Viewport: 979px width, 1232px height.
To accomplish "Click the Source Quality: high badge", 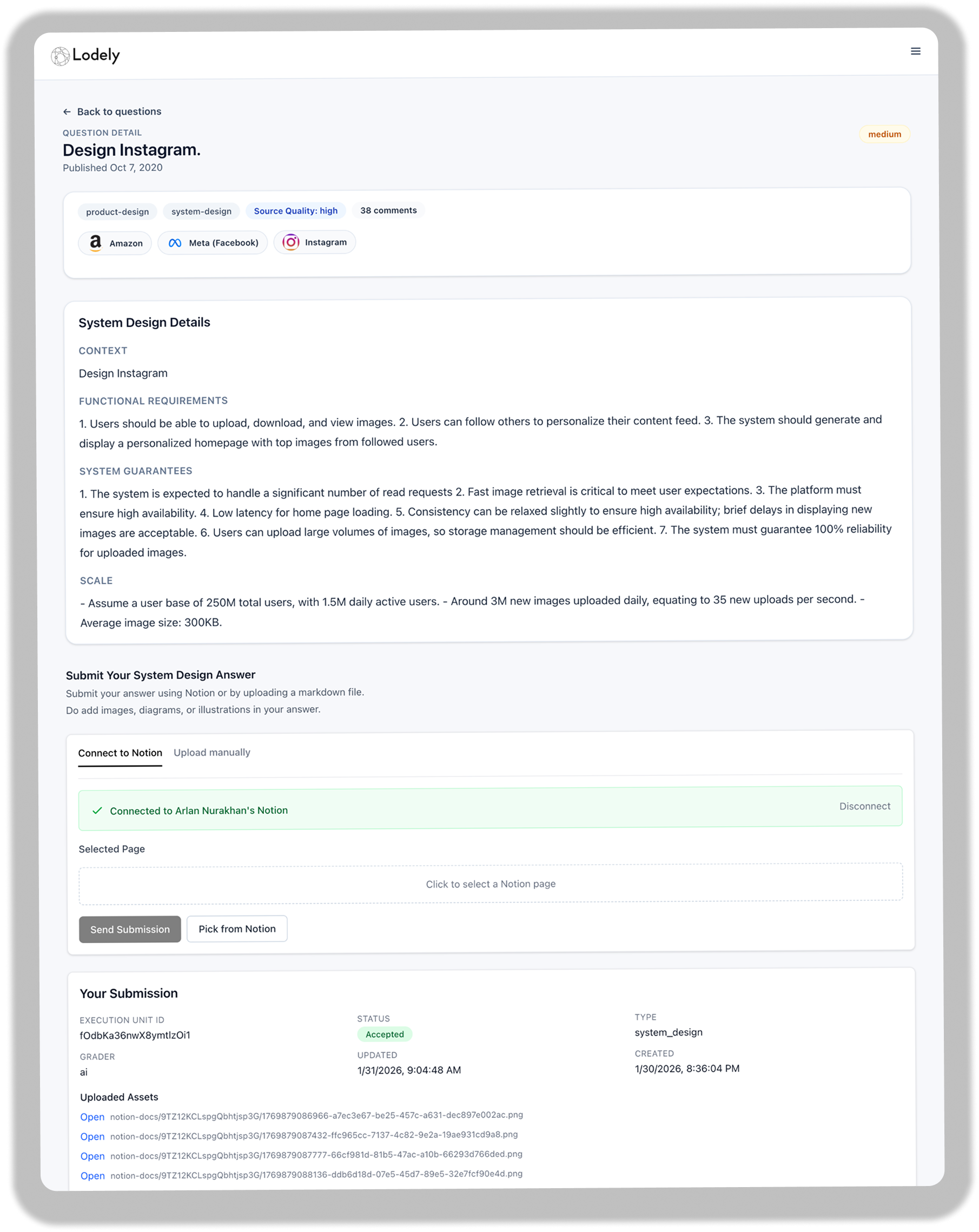I will coord(295,211).
